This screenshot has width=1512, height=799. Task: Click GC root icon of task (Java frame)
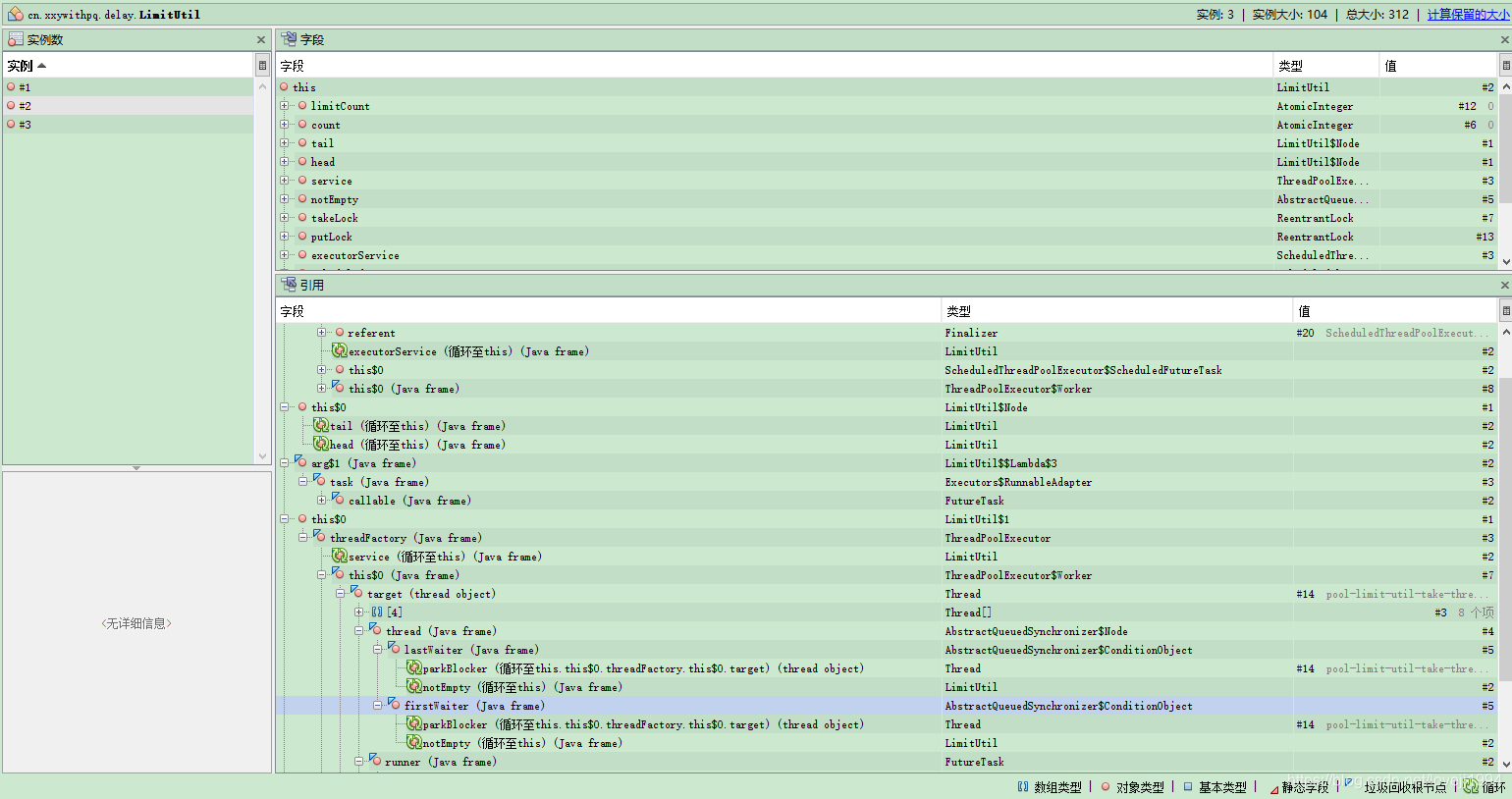coord(319,481)
